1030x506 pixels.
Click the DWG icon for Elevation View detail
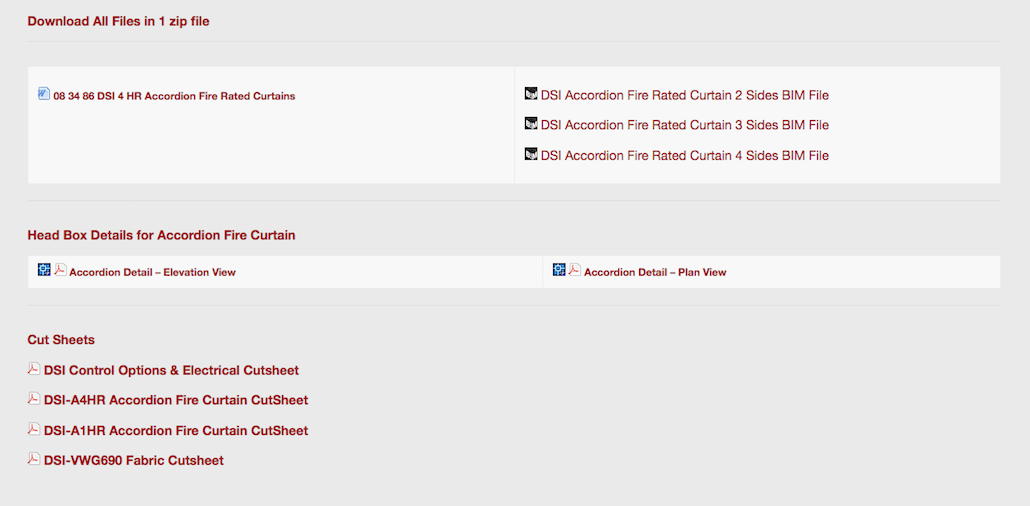tap(44, 270)
